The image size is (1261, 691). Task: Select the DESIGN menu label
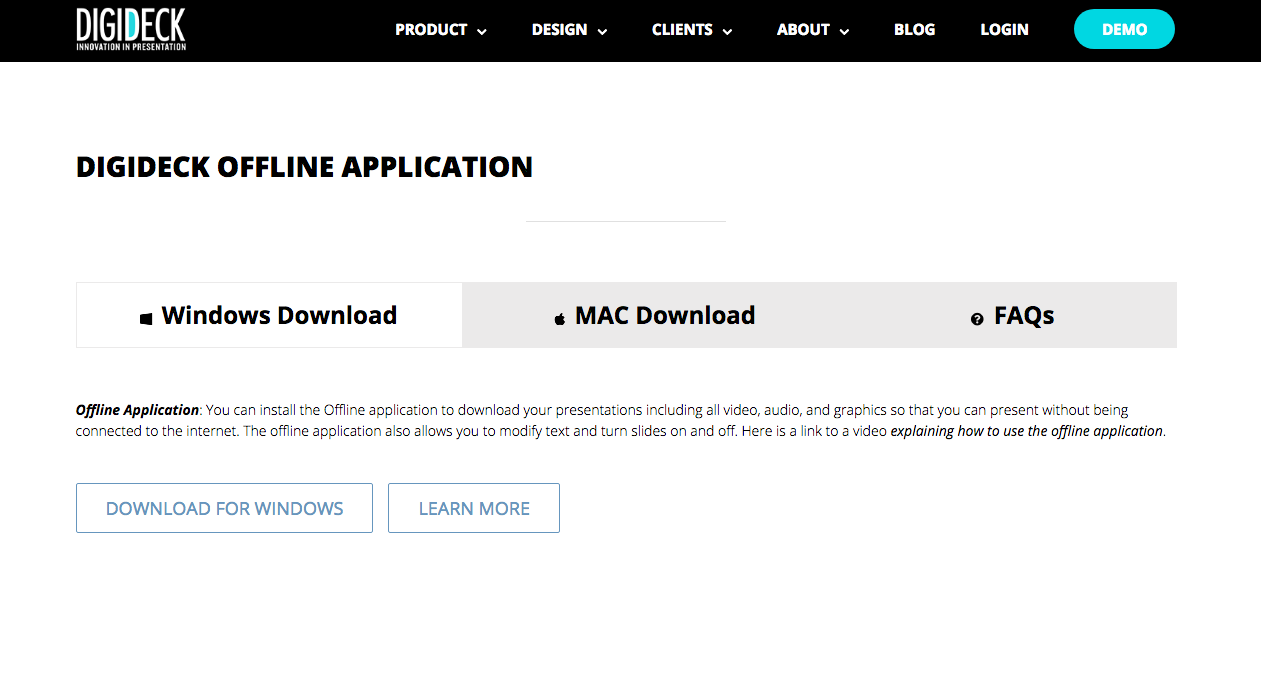[559, 30]
